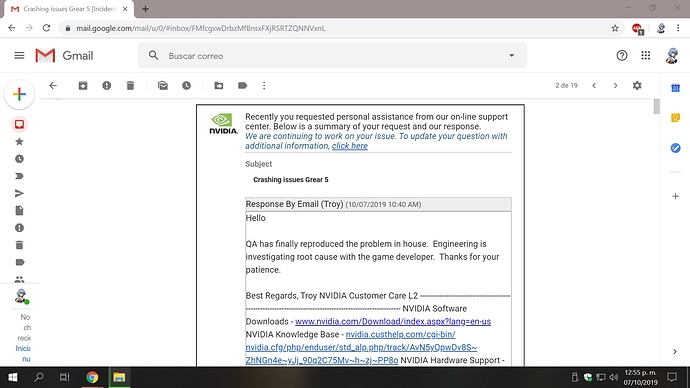The image size is (690, 388).
Task: Reload the page in Chrome
Action: 46,28
